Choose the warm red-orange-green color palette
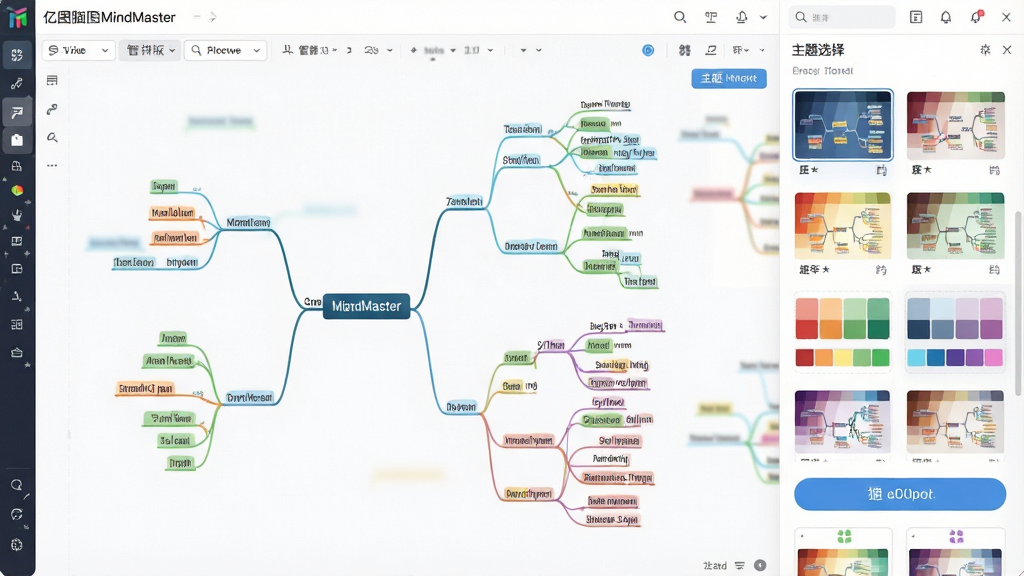This screenshot has width=1024, height=576. click(842, 332)
